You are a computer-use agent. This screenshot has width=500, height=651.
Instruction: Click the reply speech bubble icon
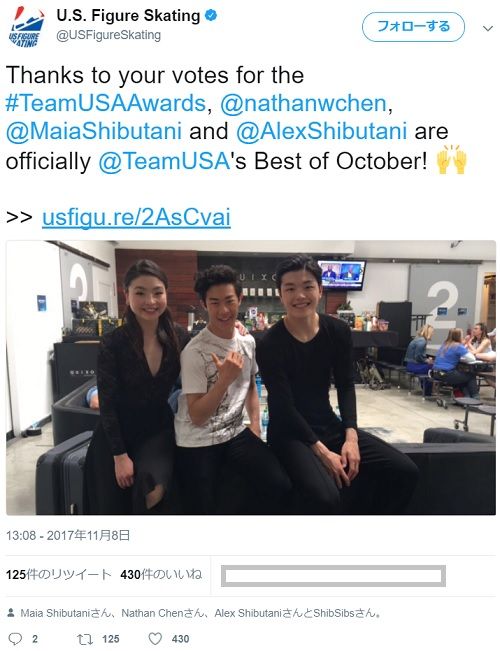tap(15, 639)
